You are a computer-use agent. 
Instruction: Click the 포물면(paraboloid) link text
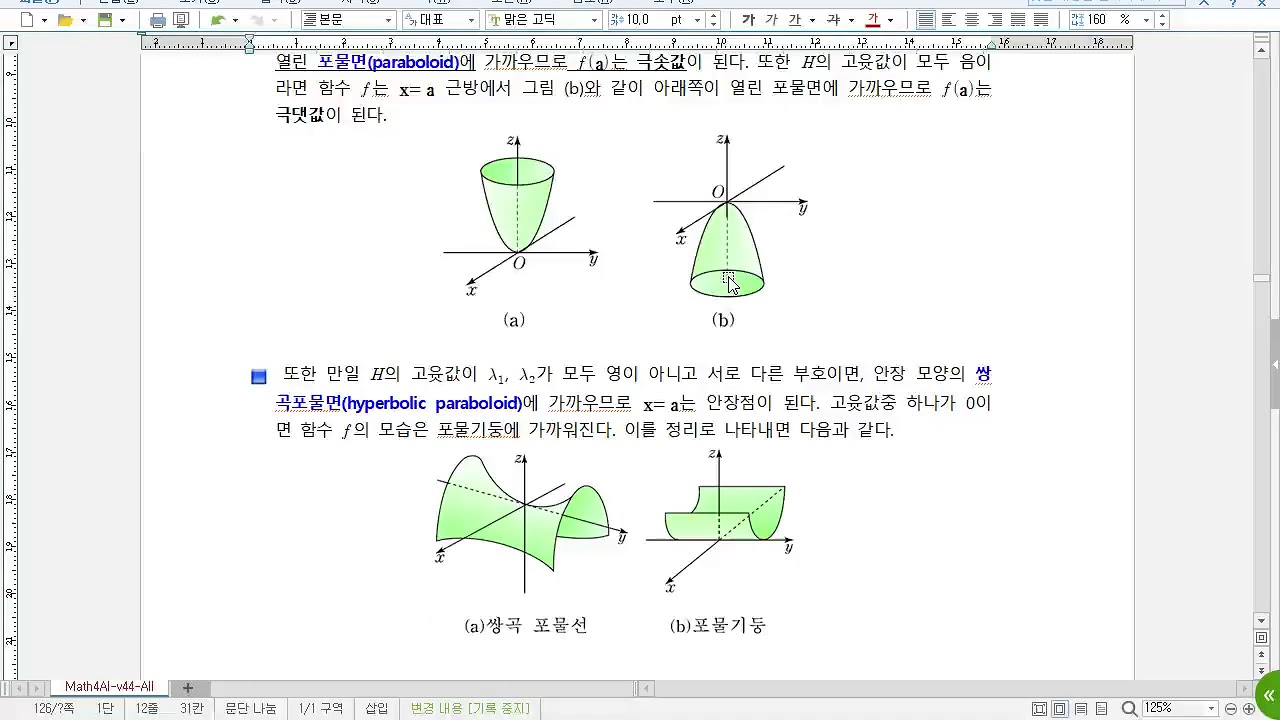pyautogui.click(x=389, y=62)
